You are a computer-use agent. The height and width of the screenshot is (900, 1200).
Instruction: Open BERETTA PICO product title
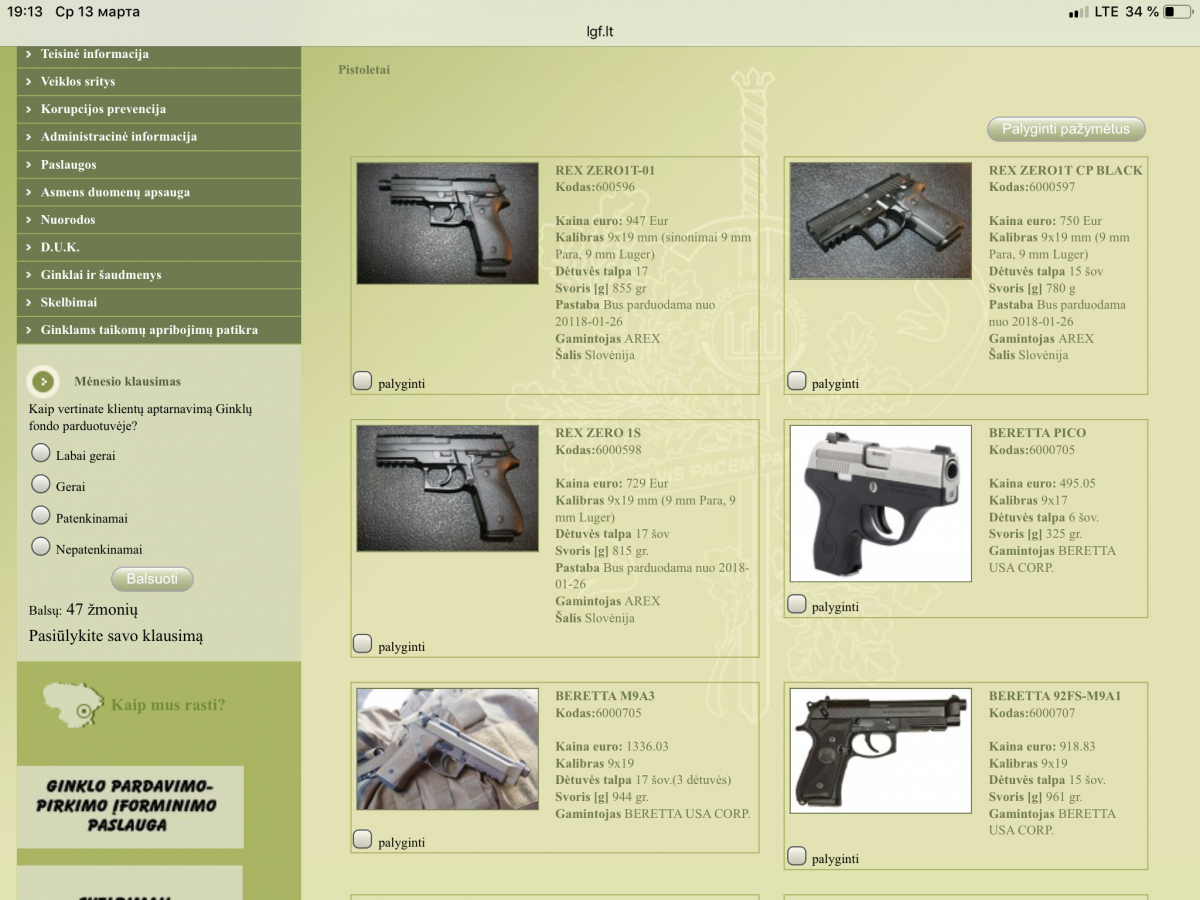point(1037,433)
